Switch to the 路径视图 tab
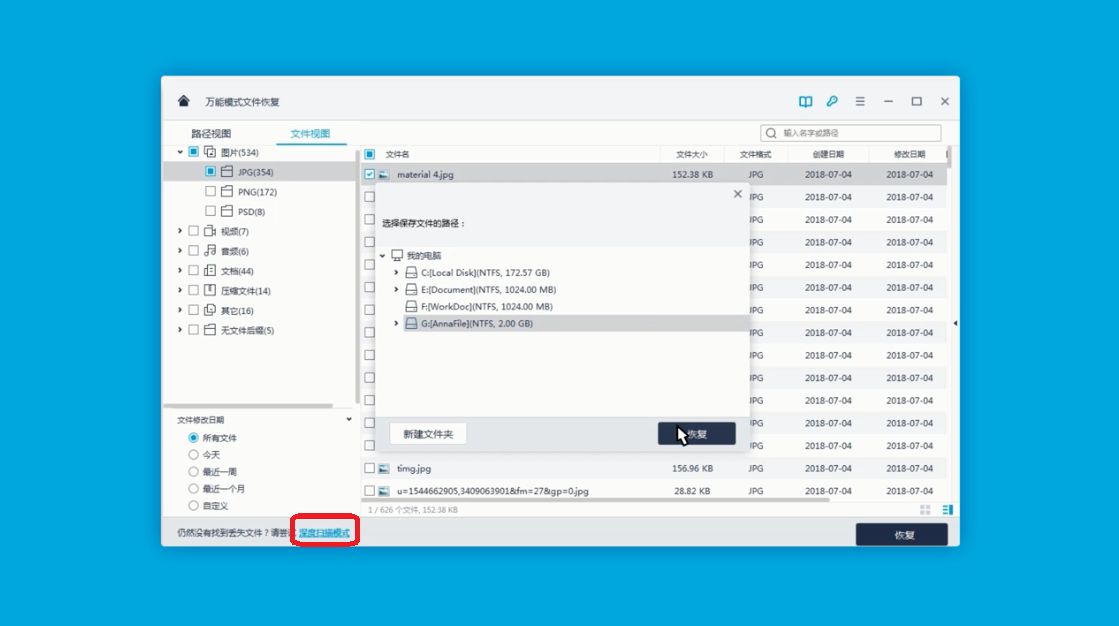The image size is (1119, 626). [211, 133]
